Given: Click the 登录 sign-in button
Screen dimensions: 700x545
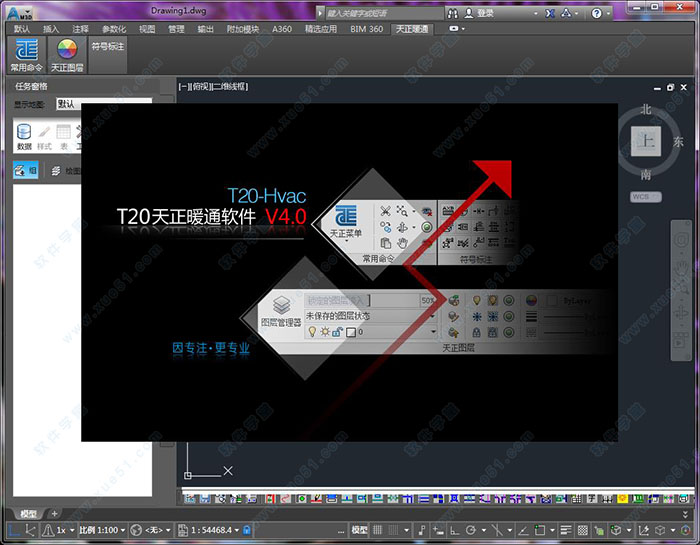Looking at the screenshot, I should (479, 13).
